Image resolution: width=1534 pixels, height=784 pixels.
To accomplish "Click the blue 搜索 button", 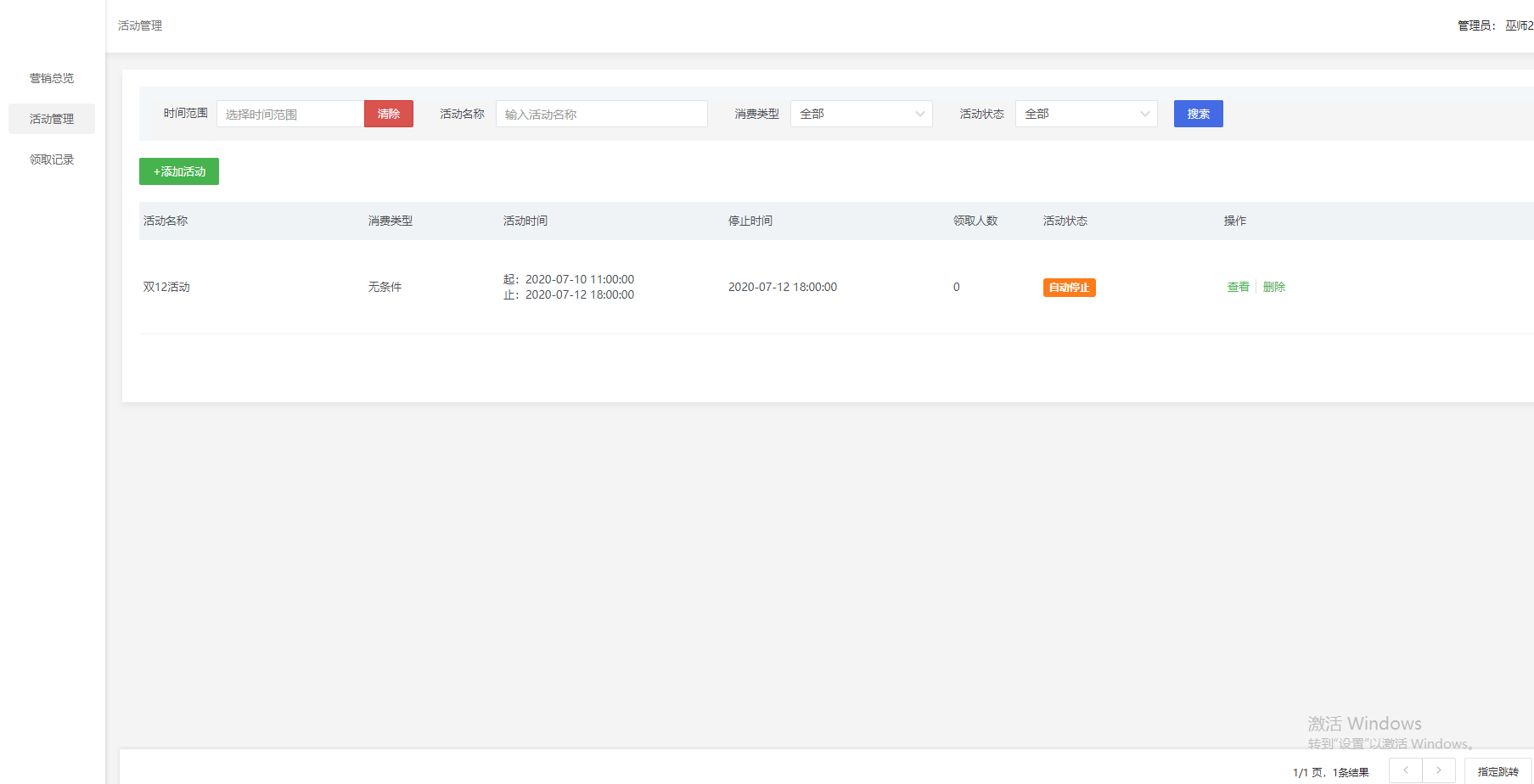I will coord(1198,114).
